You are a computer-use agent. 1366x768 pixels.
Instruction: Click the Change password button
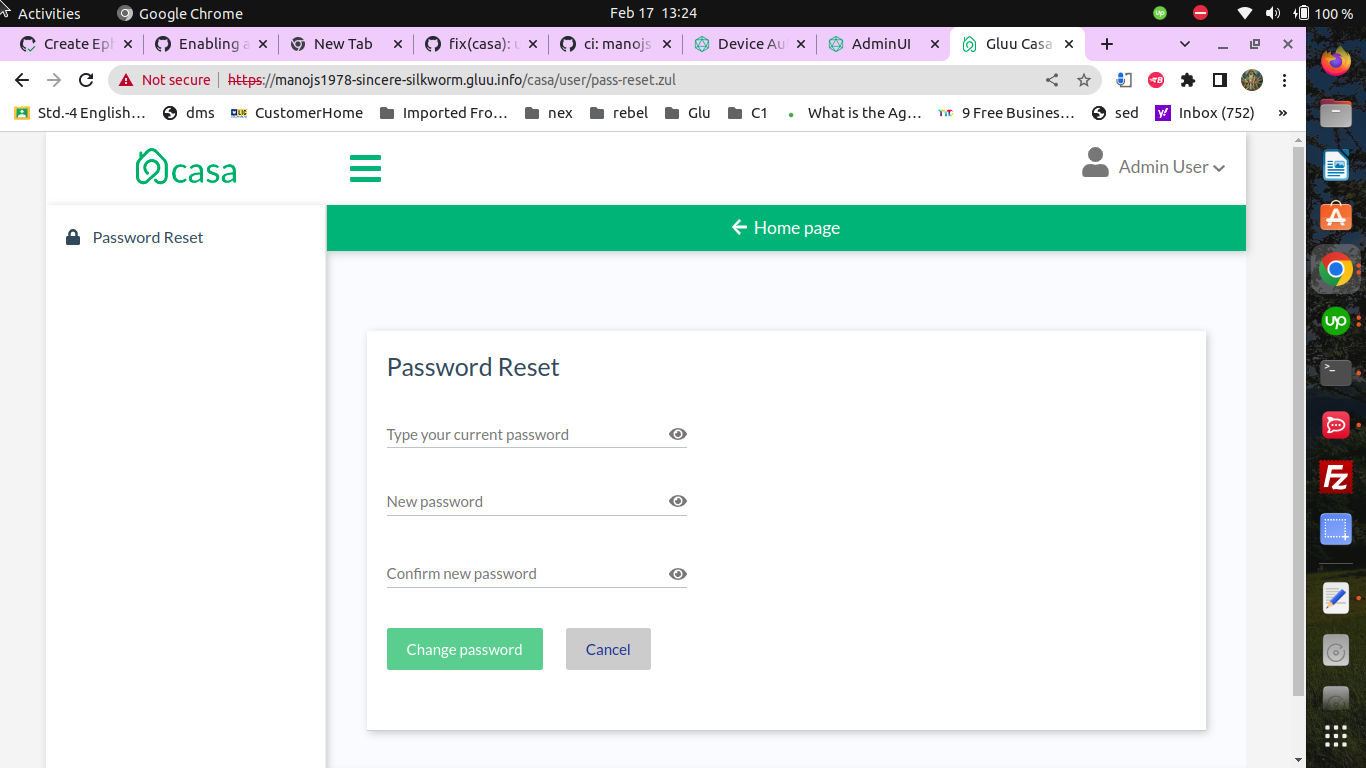tap(464, 649)
